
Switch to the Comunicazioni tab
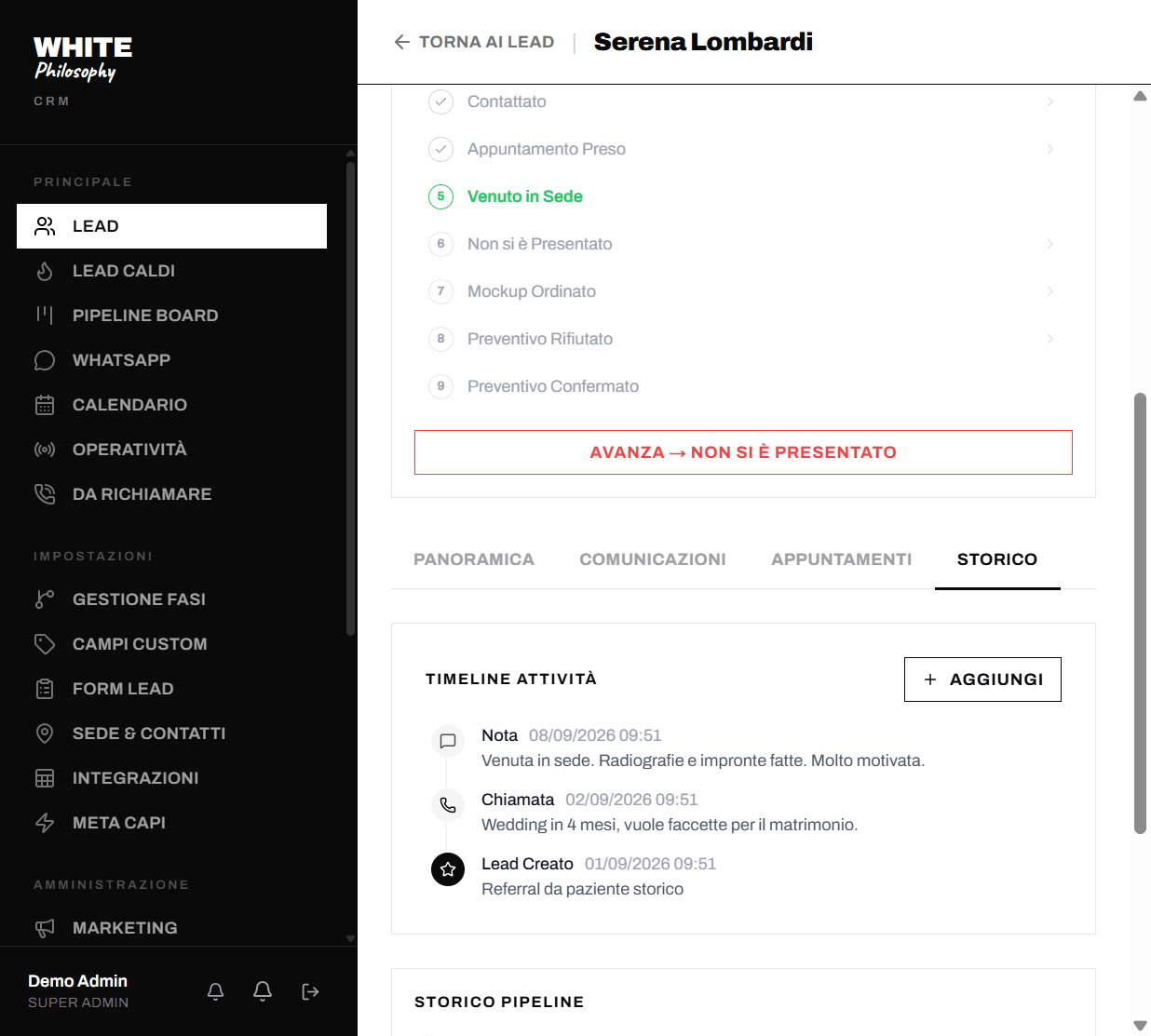653,559
